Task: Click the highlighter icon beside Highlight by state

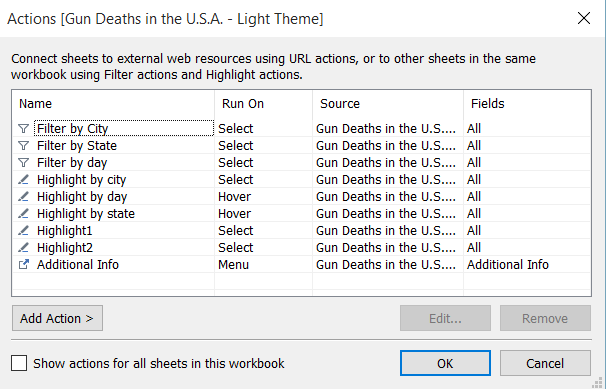Action: click(24, 214)
